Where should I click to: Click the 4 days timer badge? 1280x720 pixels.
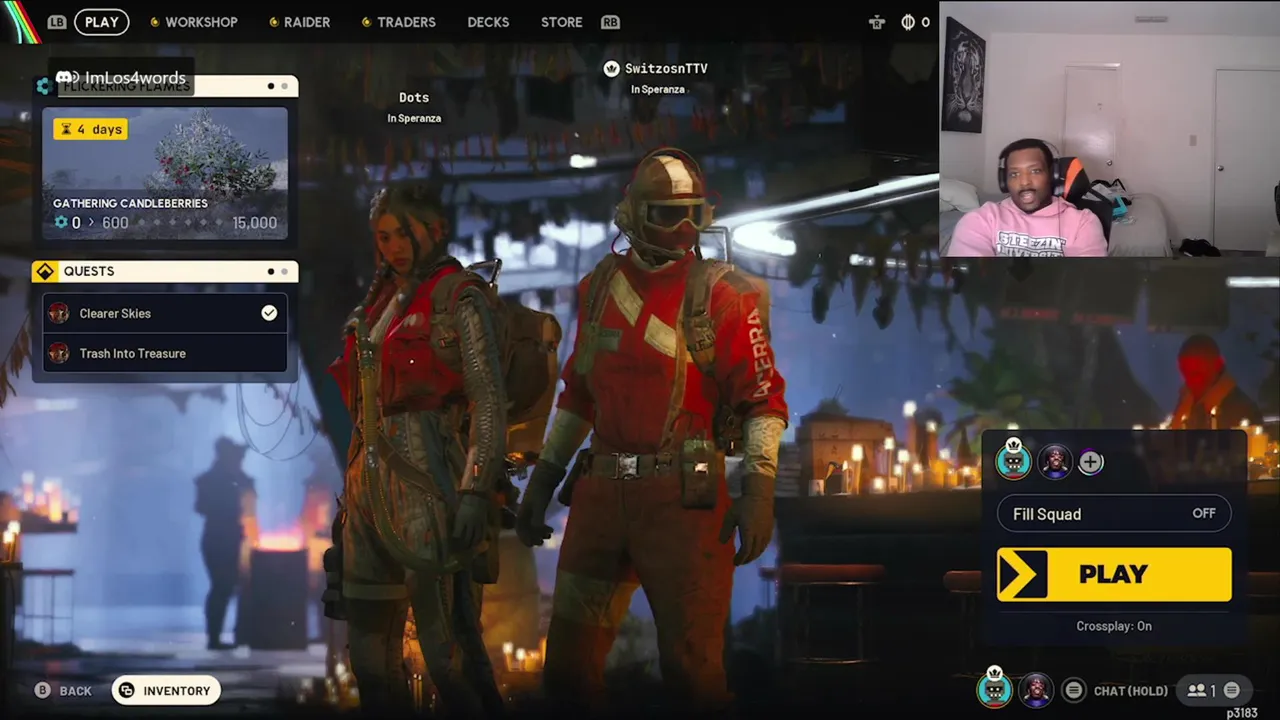(x=91, y=129)
